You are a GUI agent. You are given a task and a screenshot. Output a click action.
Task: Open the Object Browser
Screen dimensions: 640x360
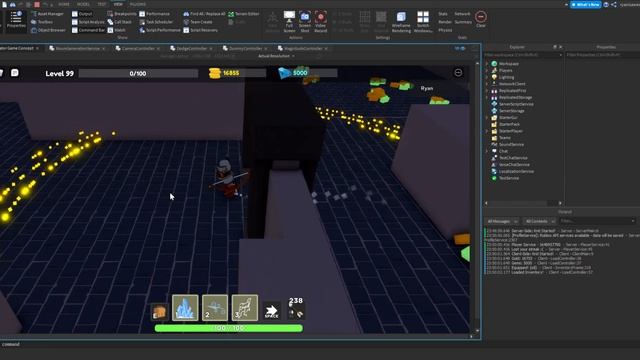(x=48, y=30)
